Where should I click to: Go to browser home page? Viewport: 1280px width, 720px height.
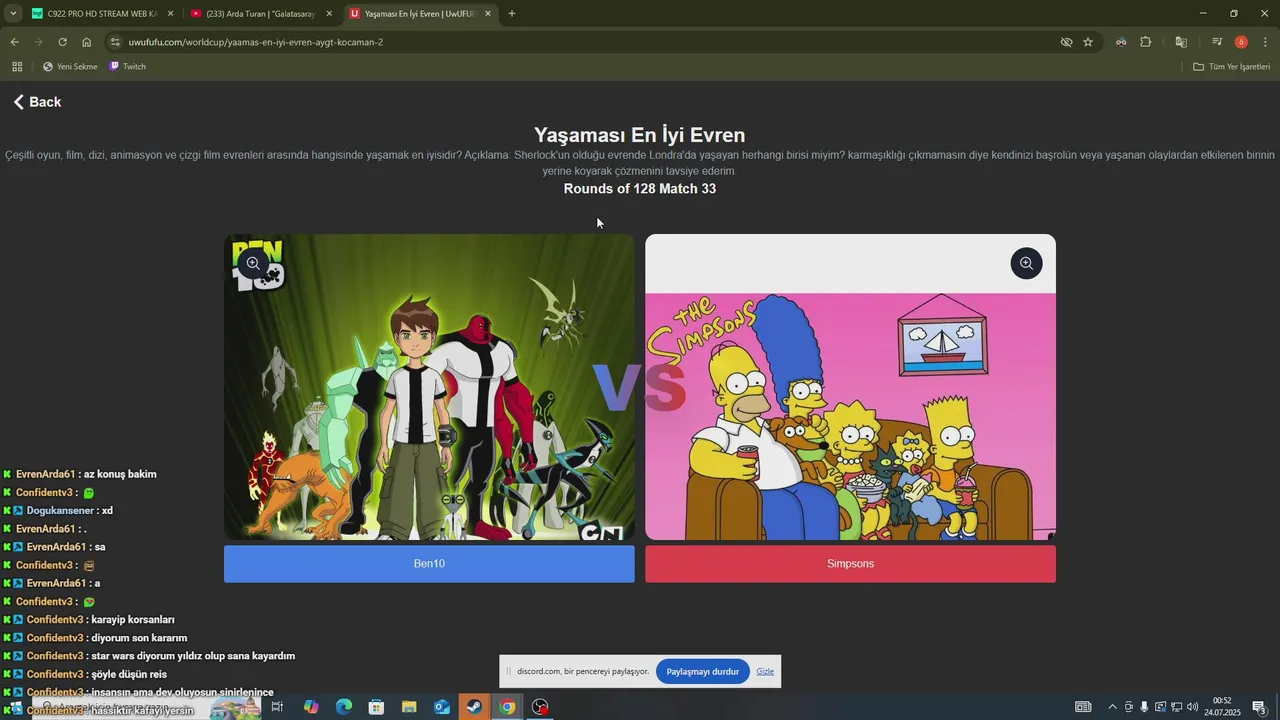86,42
